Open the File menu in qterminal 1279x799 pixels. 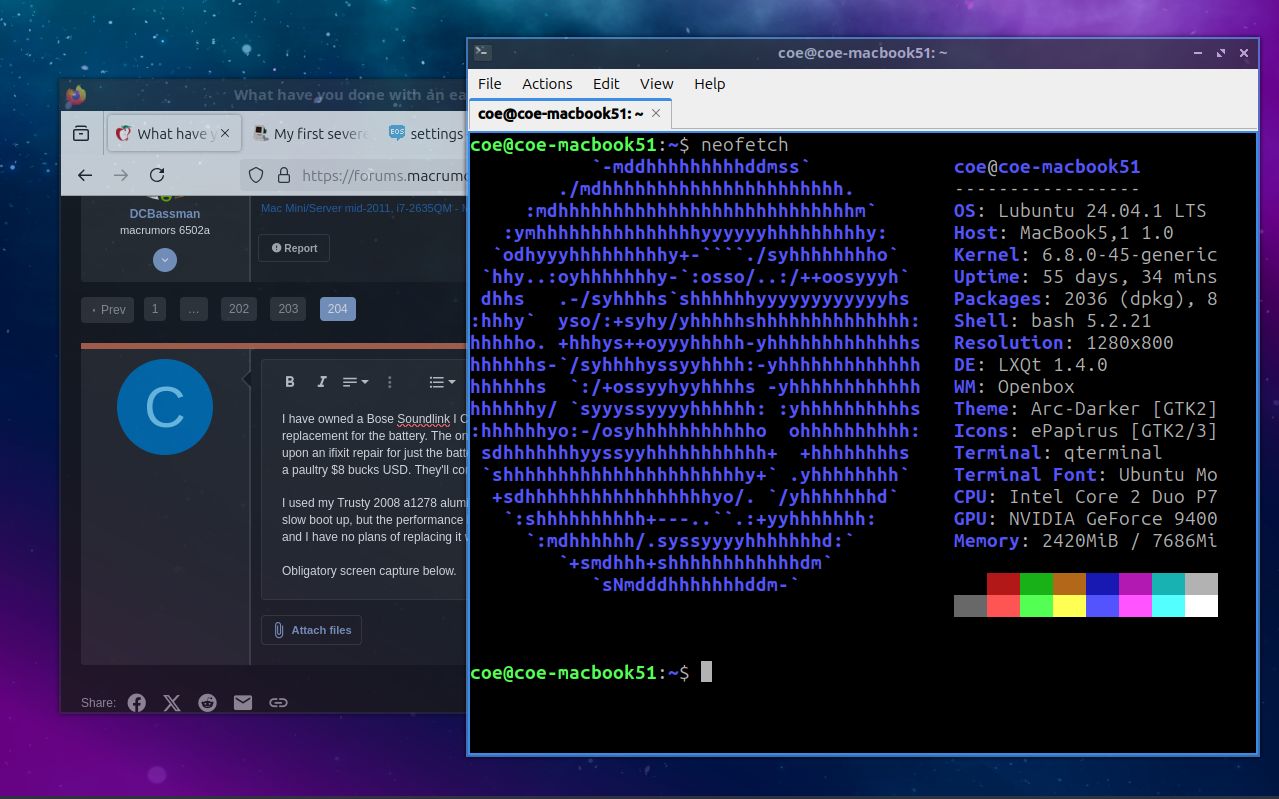489,84
